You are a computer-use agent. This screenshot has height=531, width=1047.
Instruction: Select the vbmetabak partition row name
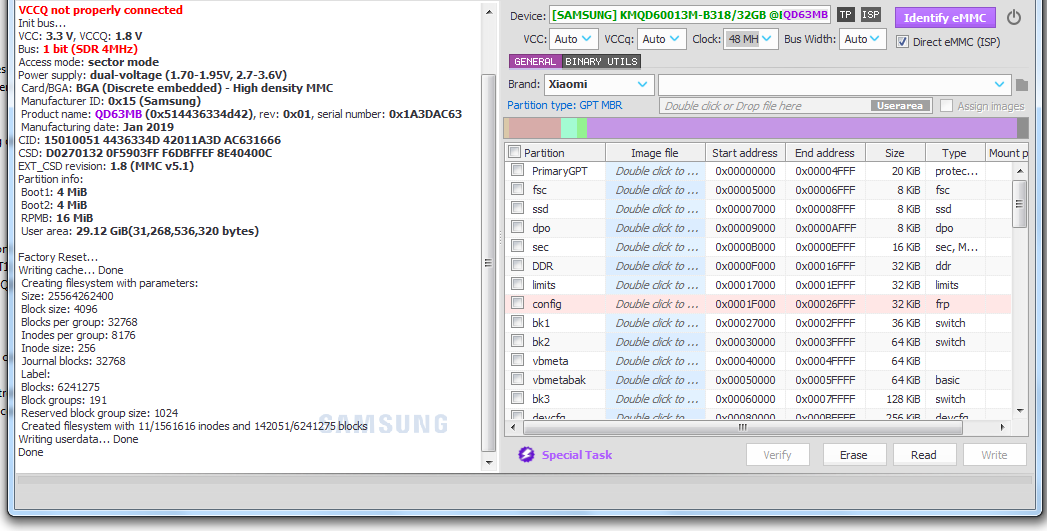[559, 380]
